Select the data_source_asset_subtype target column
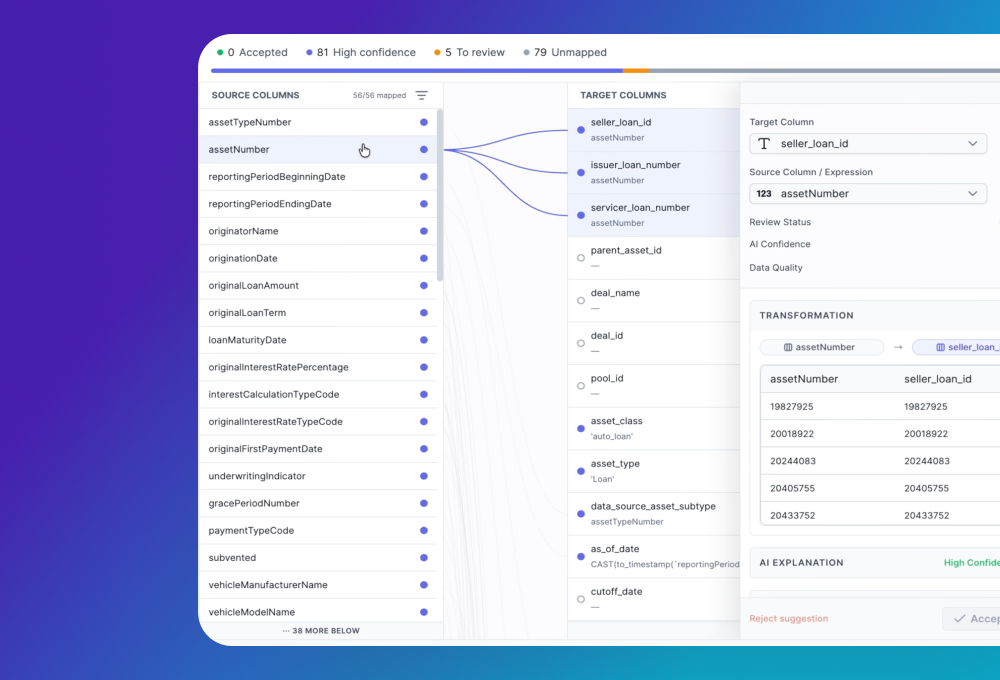Screen dimensions: 1000x680 click(x=654, y=514)
